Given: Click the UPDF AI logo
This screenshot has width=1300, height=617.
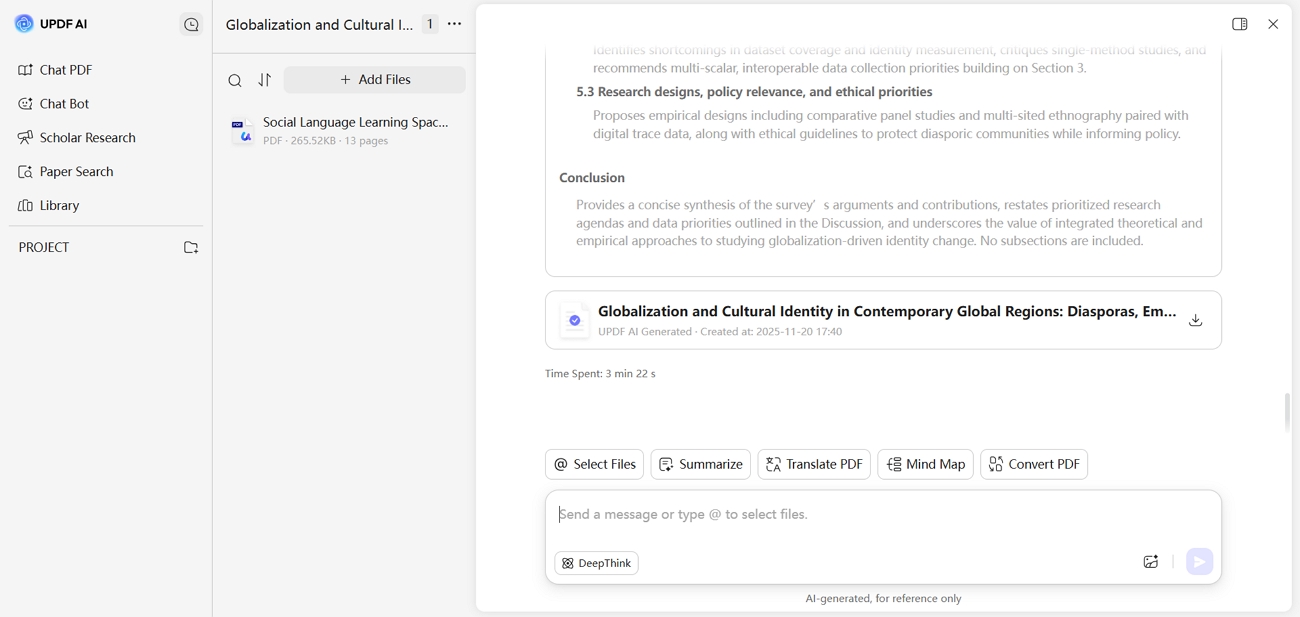Looking at the screenshot, I should (x=24, y=24).
